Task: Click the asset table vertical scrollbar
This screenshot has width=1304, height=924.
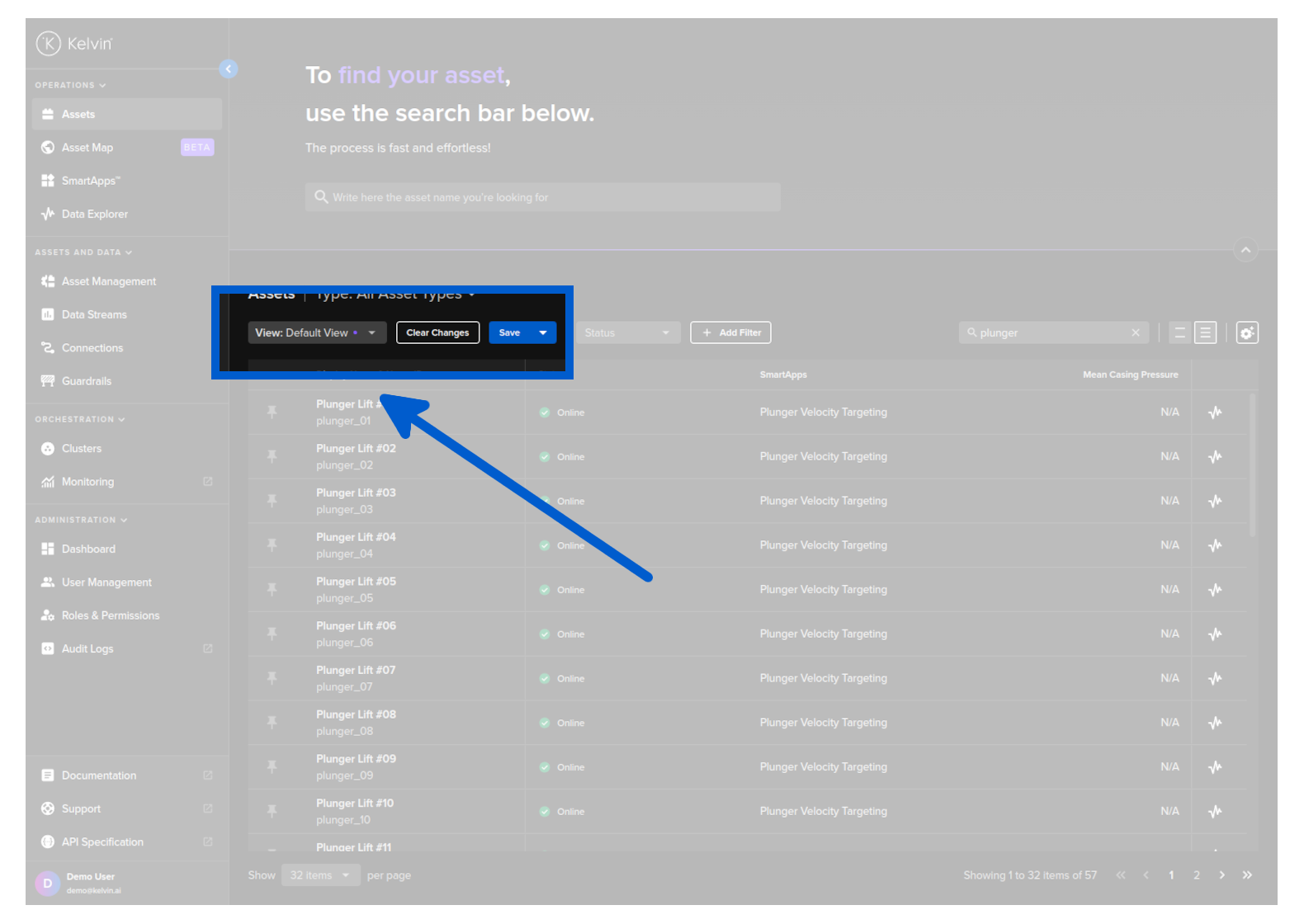Action: [1252, 466]
